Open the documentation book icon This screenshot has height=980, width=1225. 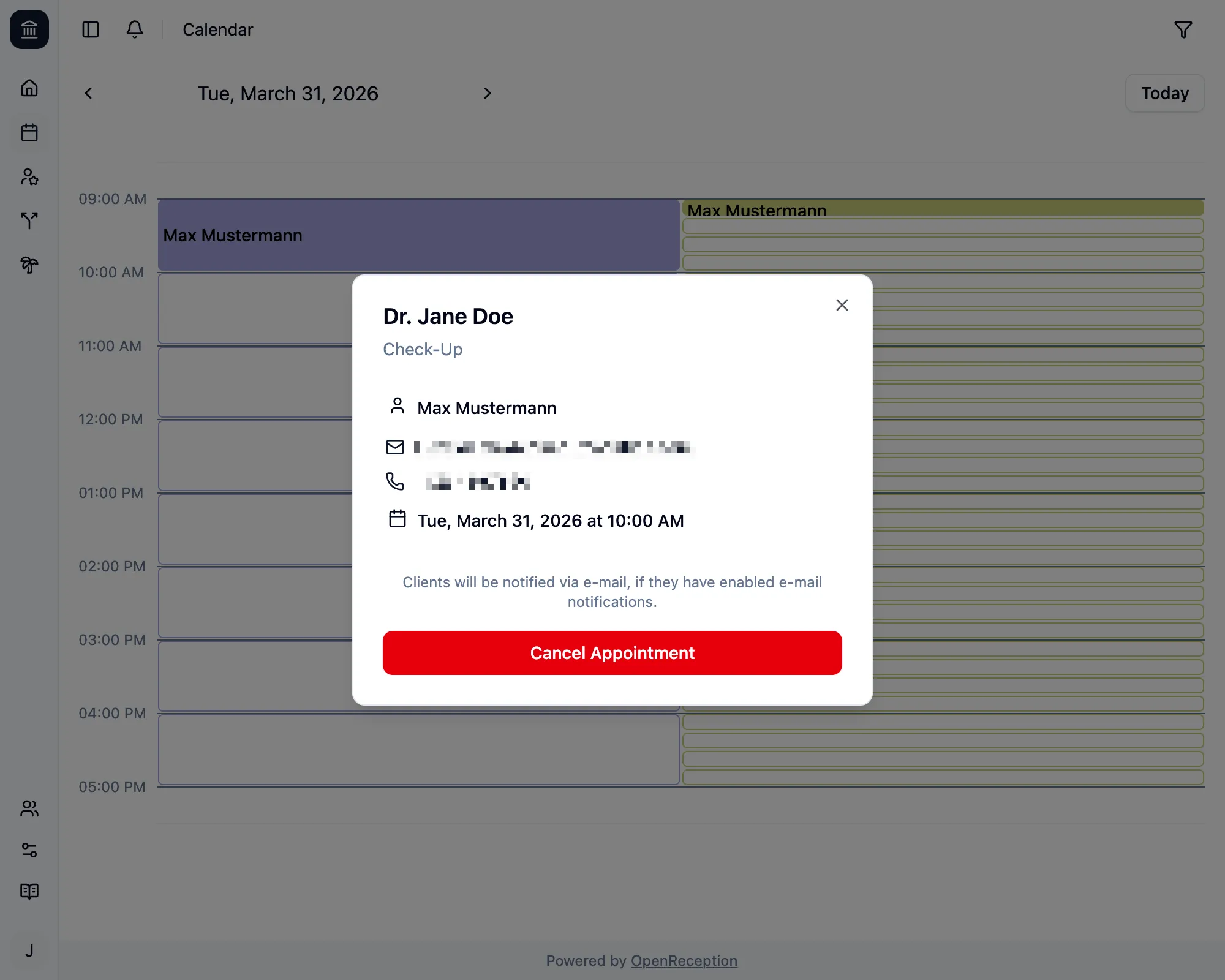click(29, 891)
